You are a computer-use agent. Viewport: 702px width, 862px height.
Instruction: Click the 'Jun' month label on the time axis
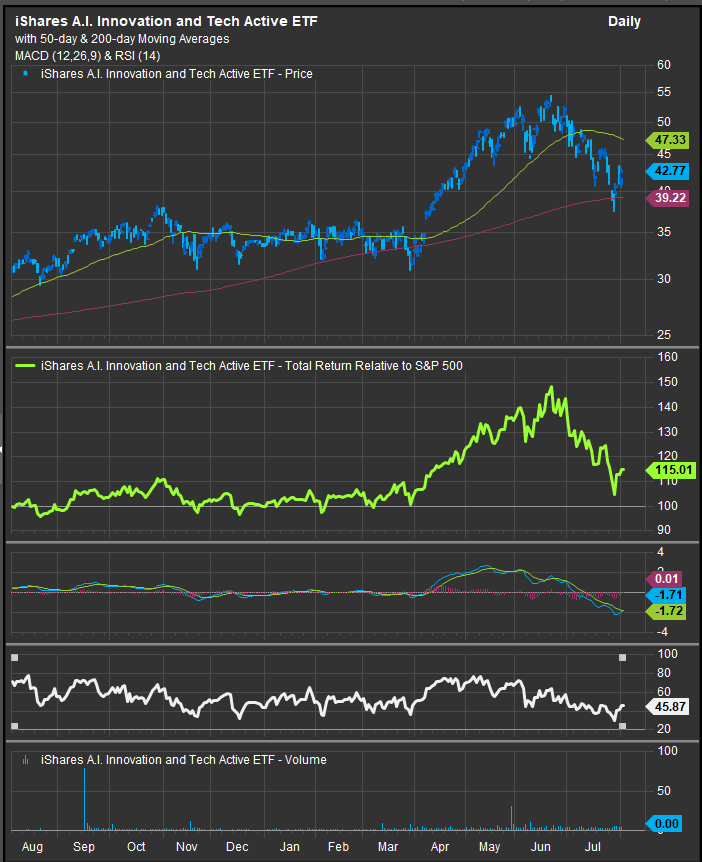coord(540,846)
